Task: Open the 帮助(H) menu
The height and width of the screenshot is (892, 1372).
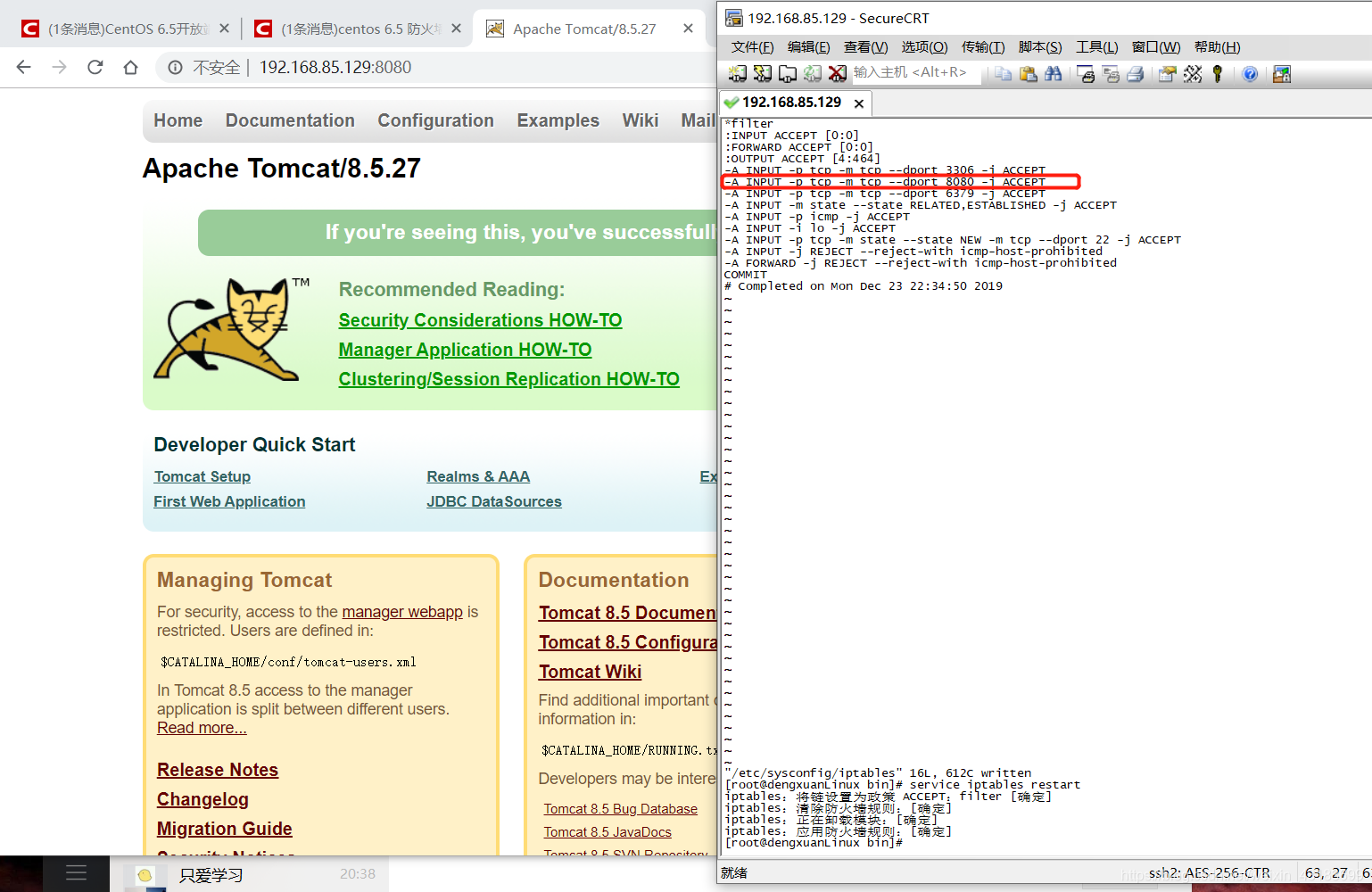Action: click(x=1217, y=47)
